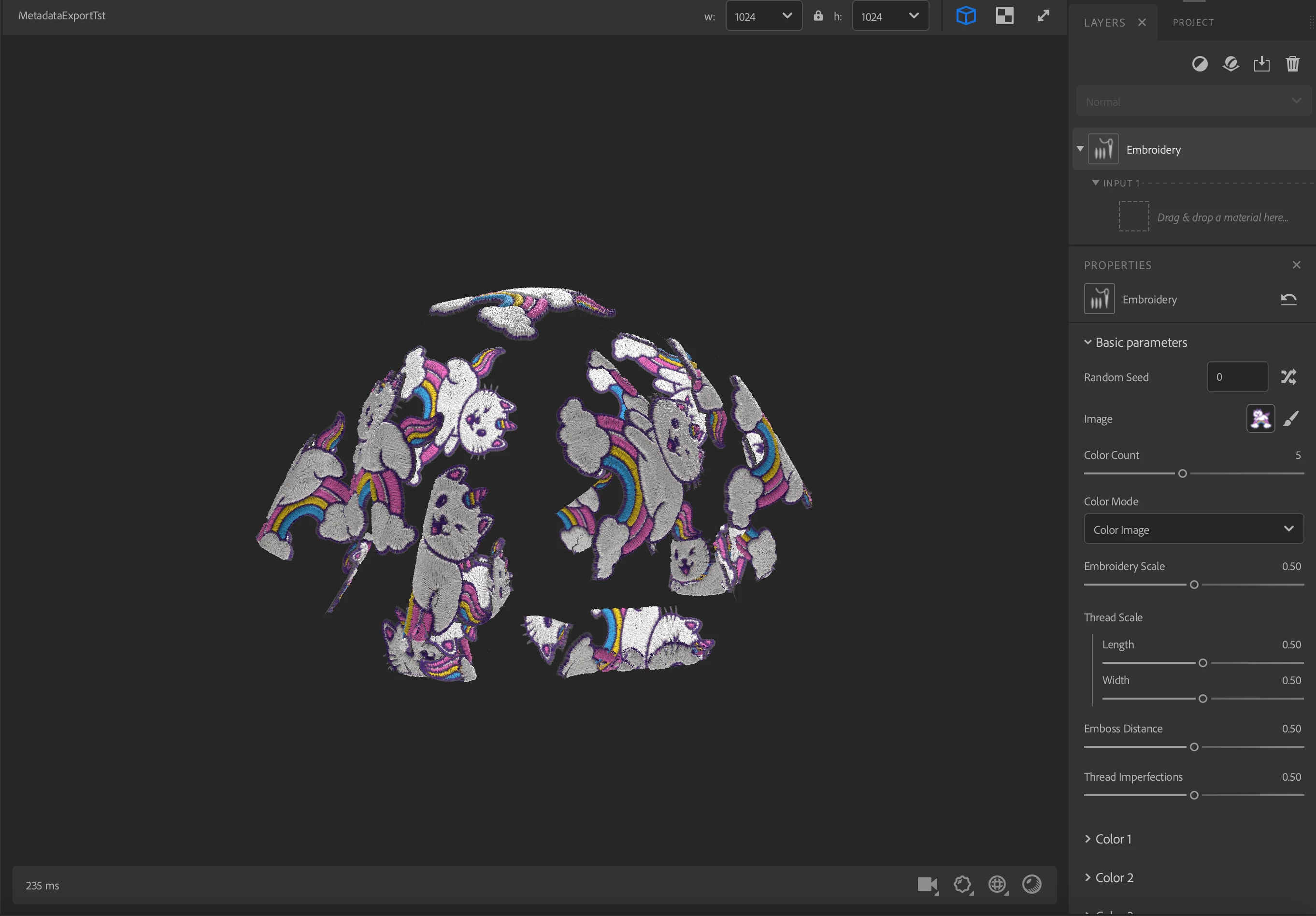This screenshot has height=916, width=1316.
Task: Collapse the Embroidery layer triangle
Action: tap(1080, 149)
